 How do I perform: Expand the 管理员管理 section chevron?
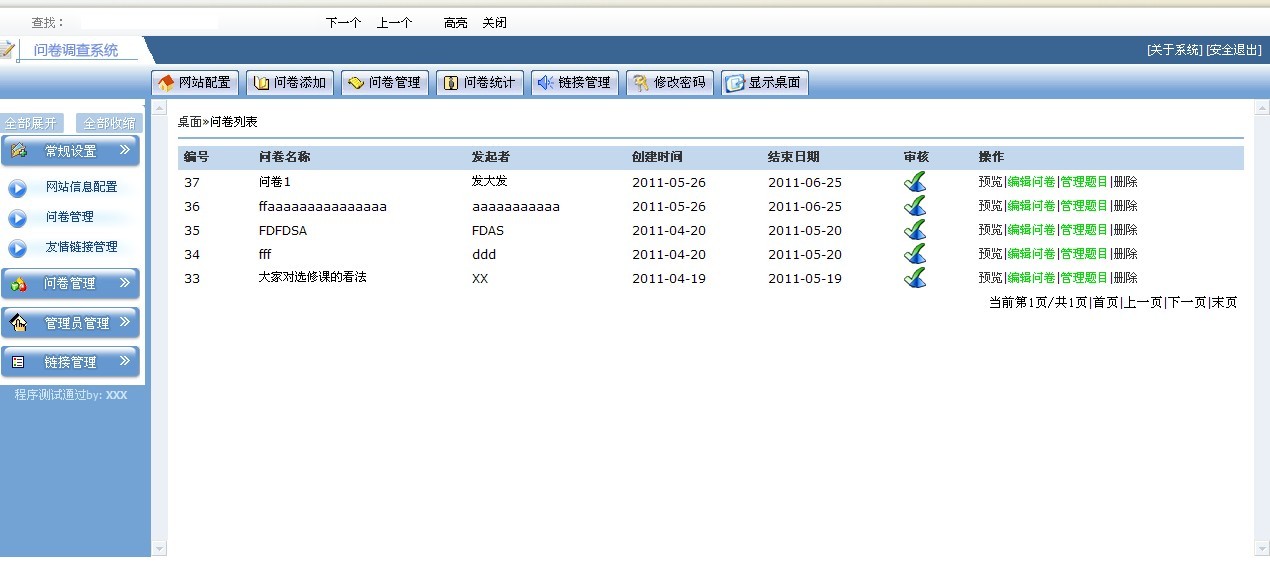click(x=125, y=322)
